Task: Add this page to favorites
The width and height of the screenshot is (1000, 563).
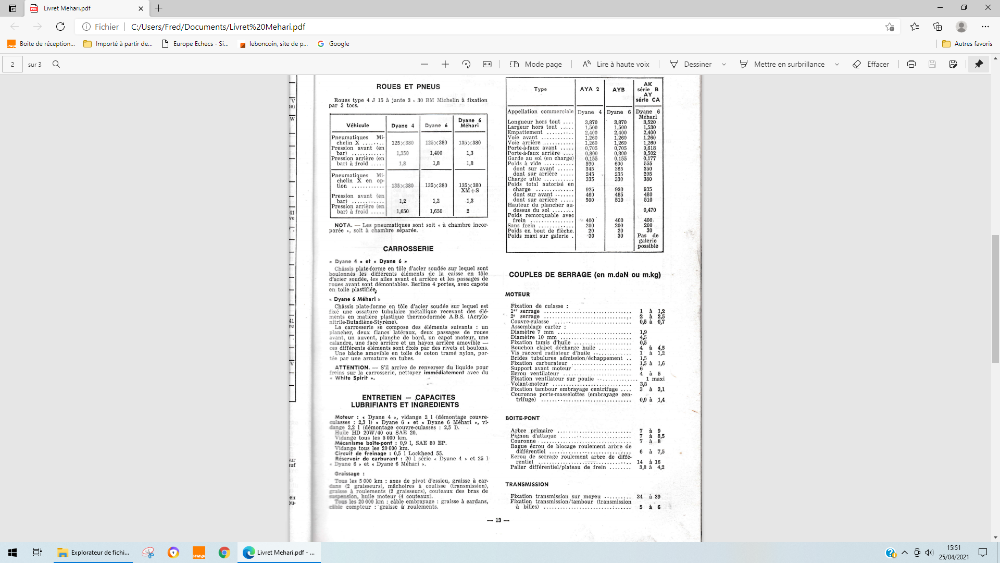Action: (890, 27)
